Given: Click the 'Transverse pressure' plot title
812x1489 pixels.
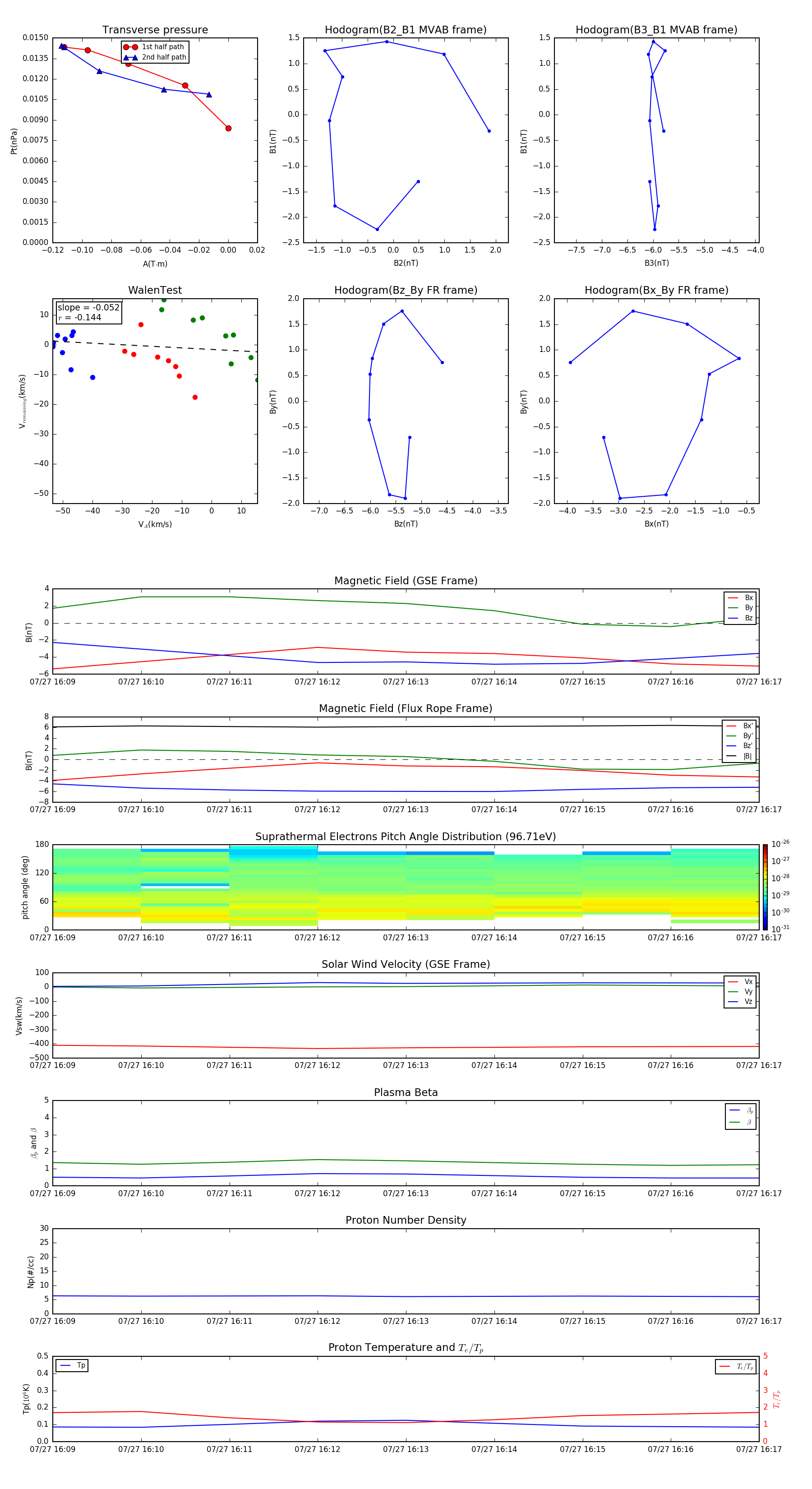Looking at the screenshot, I should click(155, 30).
